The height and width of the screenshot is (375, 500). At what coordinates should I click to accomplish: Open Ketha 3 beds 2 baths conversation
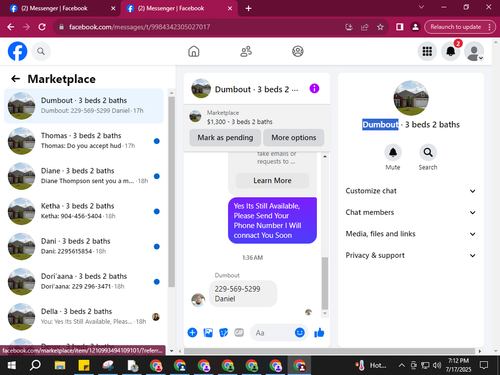[x=84, y=211]
